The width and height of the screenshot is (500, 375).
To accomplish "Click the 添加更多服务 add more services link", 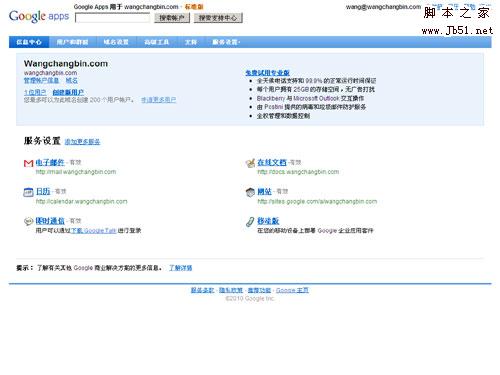I will pos(82,142).
